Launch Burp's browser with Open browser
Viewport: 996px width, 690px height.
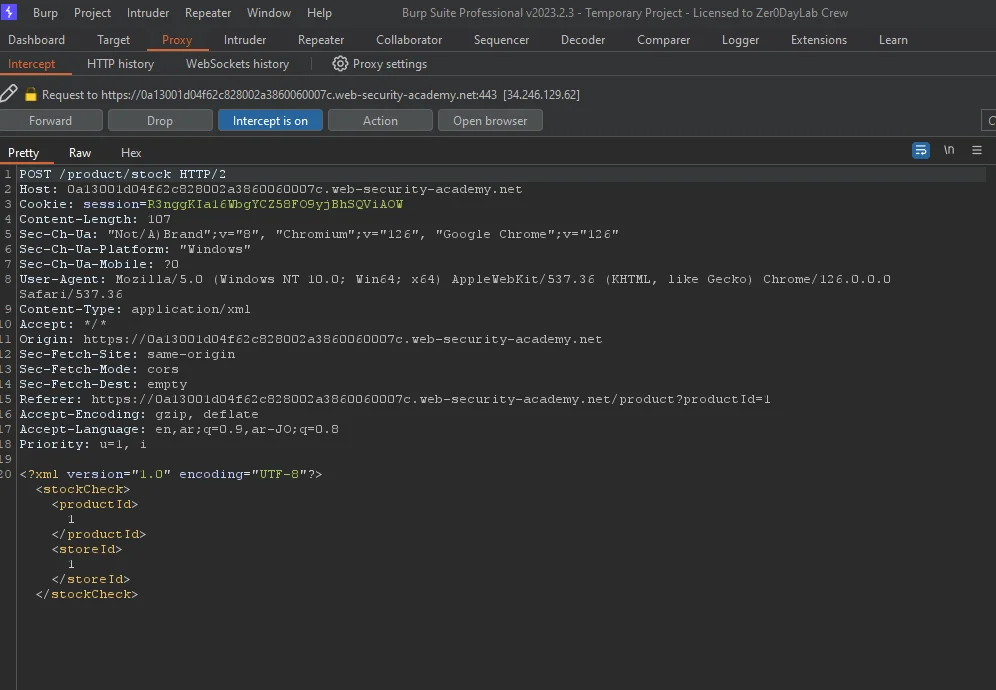click(490, 121)
